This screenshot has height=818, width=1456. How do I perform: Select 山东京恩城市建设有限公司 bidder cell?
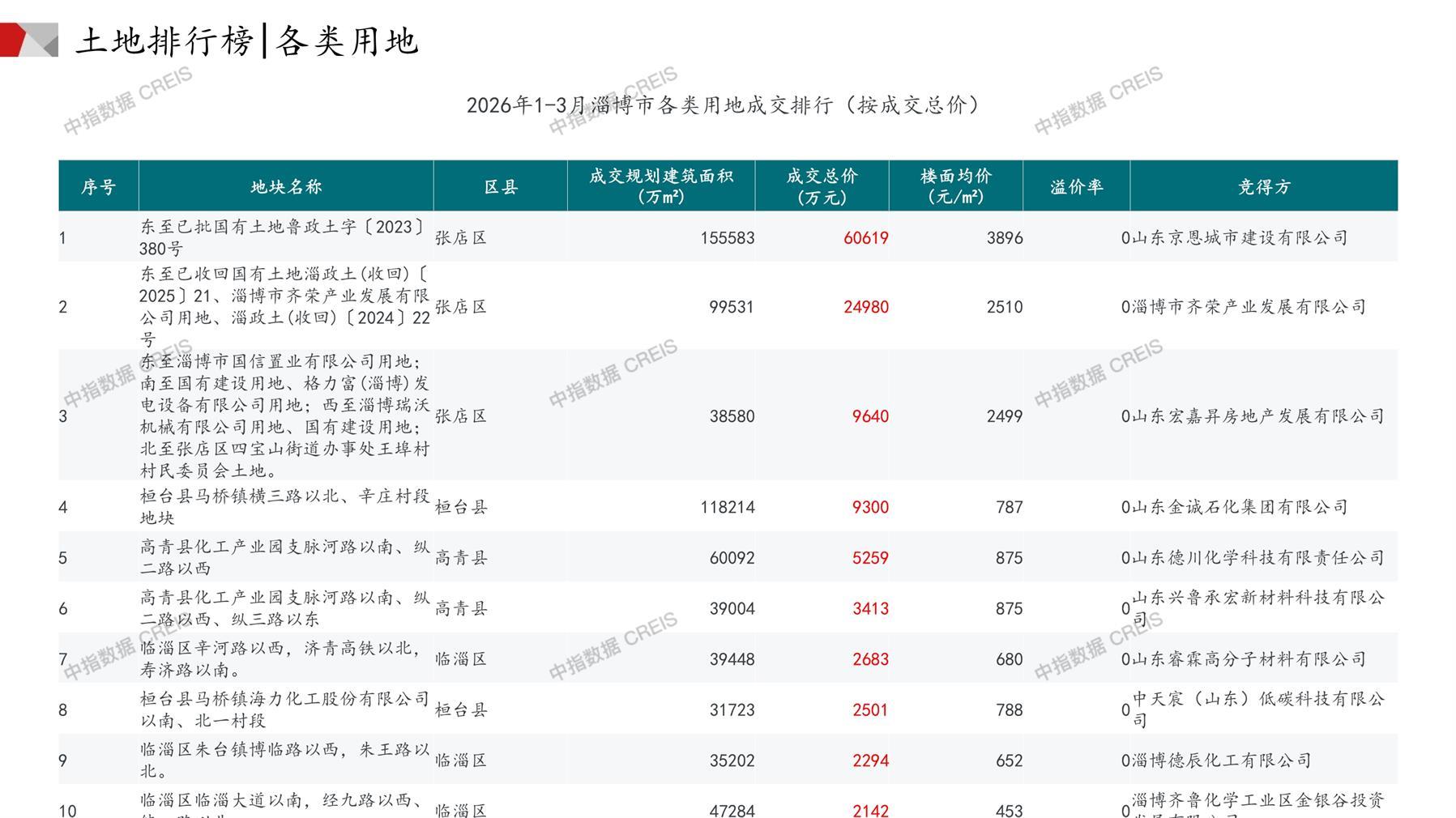pyautogui.click(x=1240, y=238)
